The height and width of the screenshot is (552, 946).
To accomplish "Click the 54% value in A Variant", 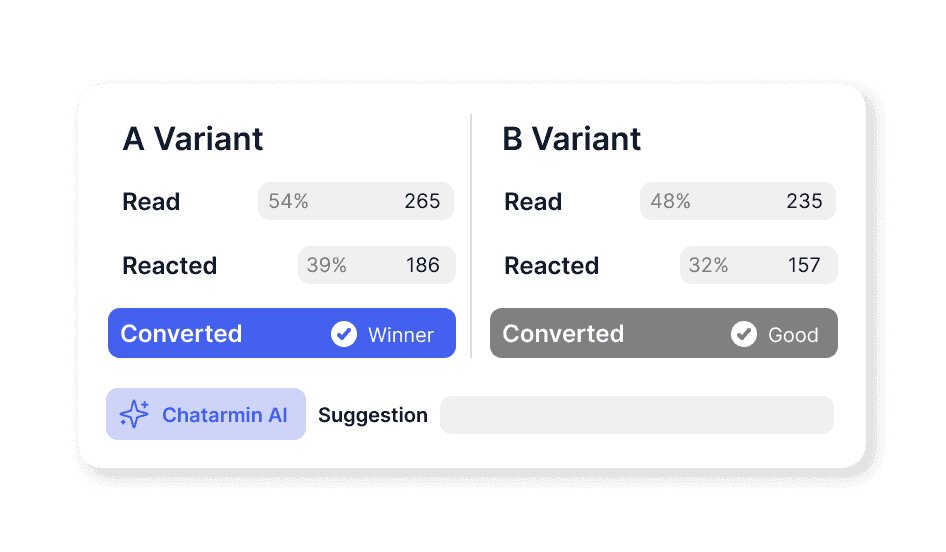I will coord(288,201).
